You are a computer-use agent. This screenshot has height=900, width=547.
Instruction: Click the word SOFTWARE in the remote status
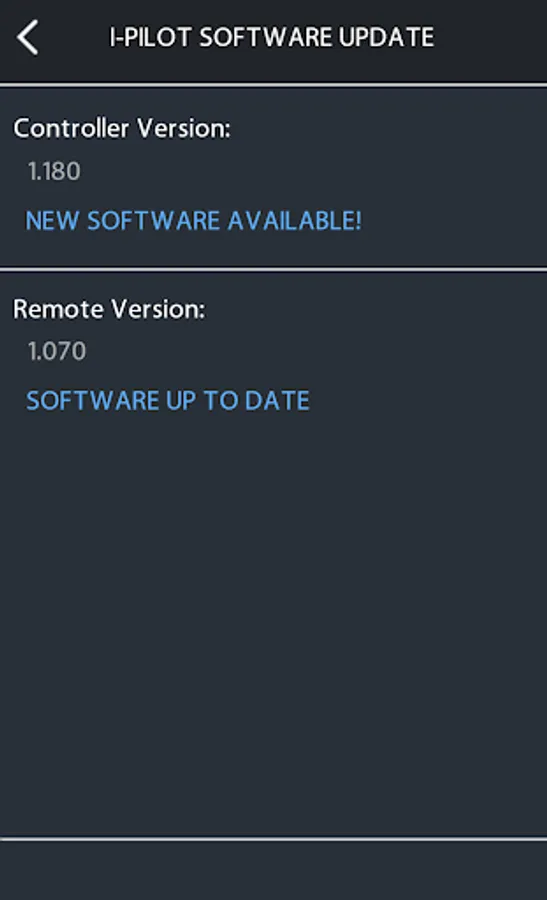click(x=92, y=401)
